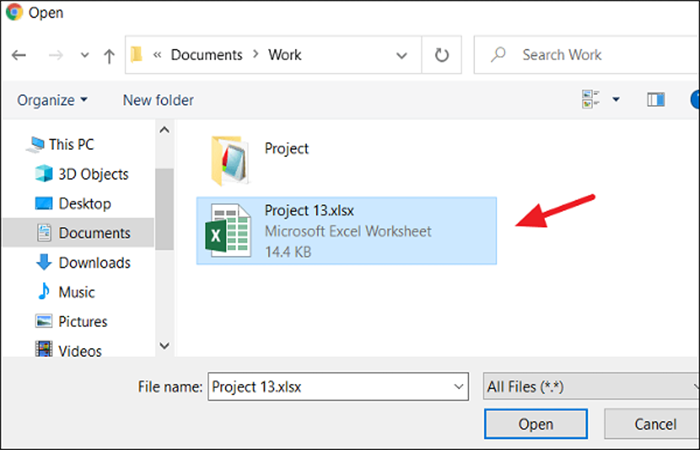700x450 pixels.
Task: Open the recent locations dropdown chevron
Action: 84,55
